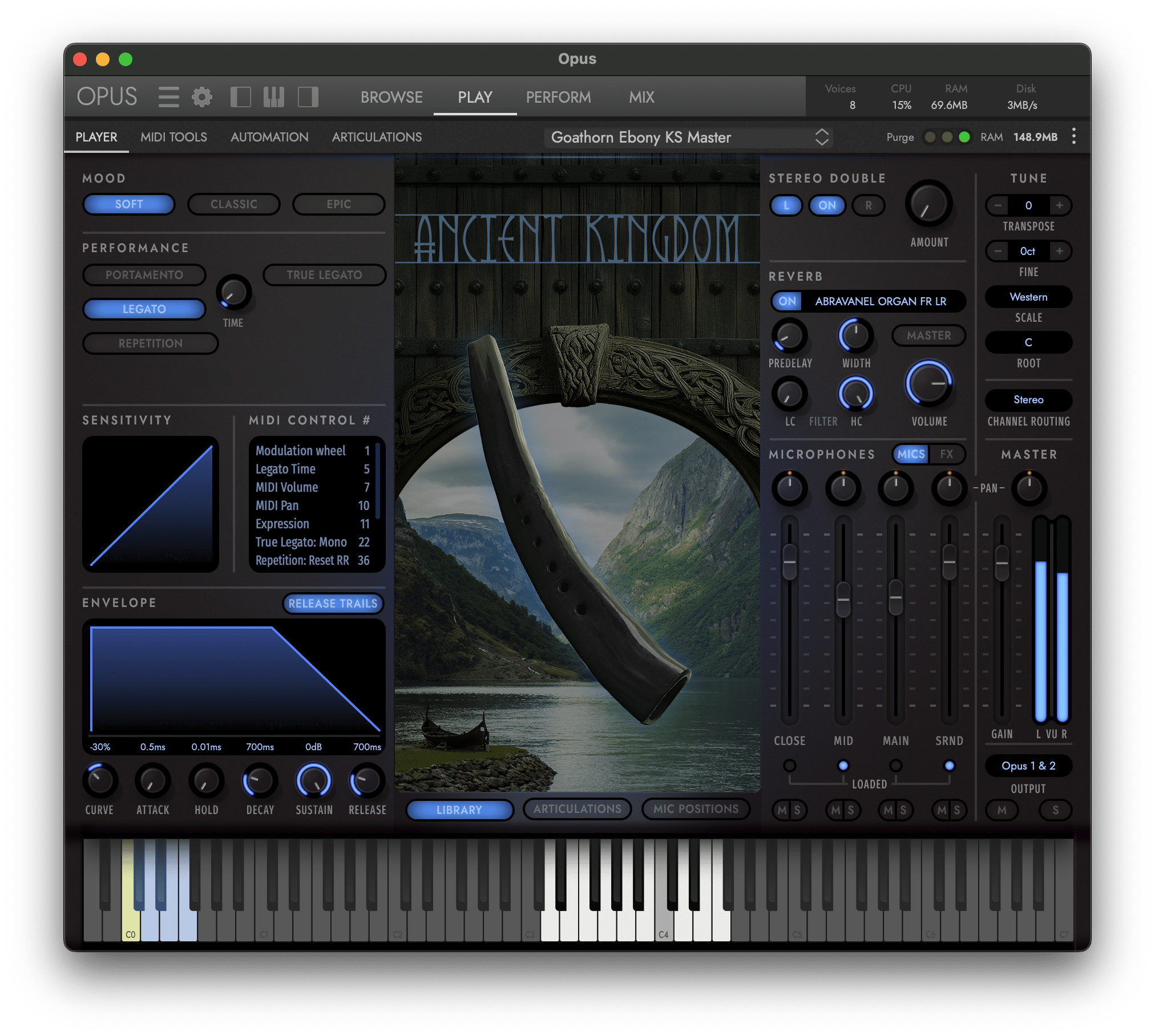Screen dimensions: 1155x1036
Task: Switch to the Browse tab
Action: point(391,97)
